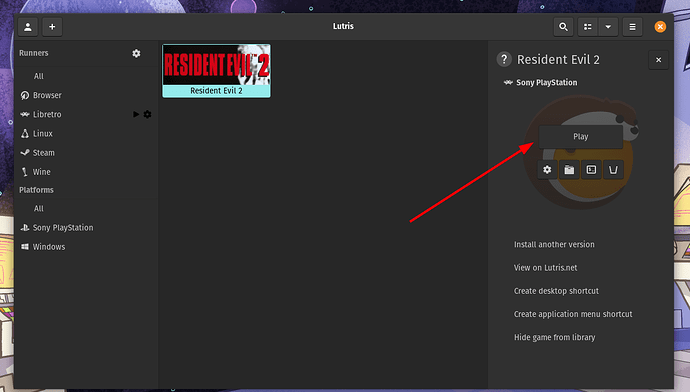Open game configuration gear under Play
690x392 pixels.
547,169
